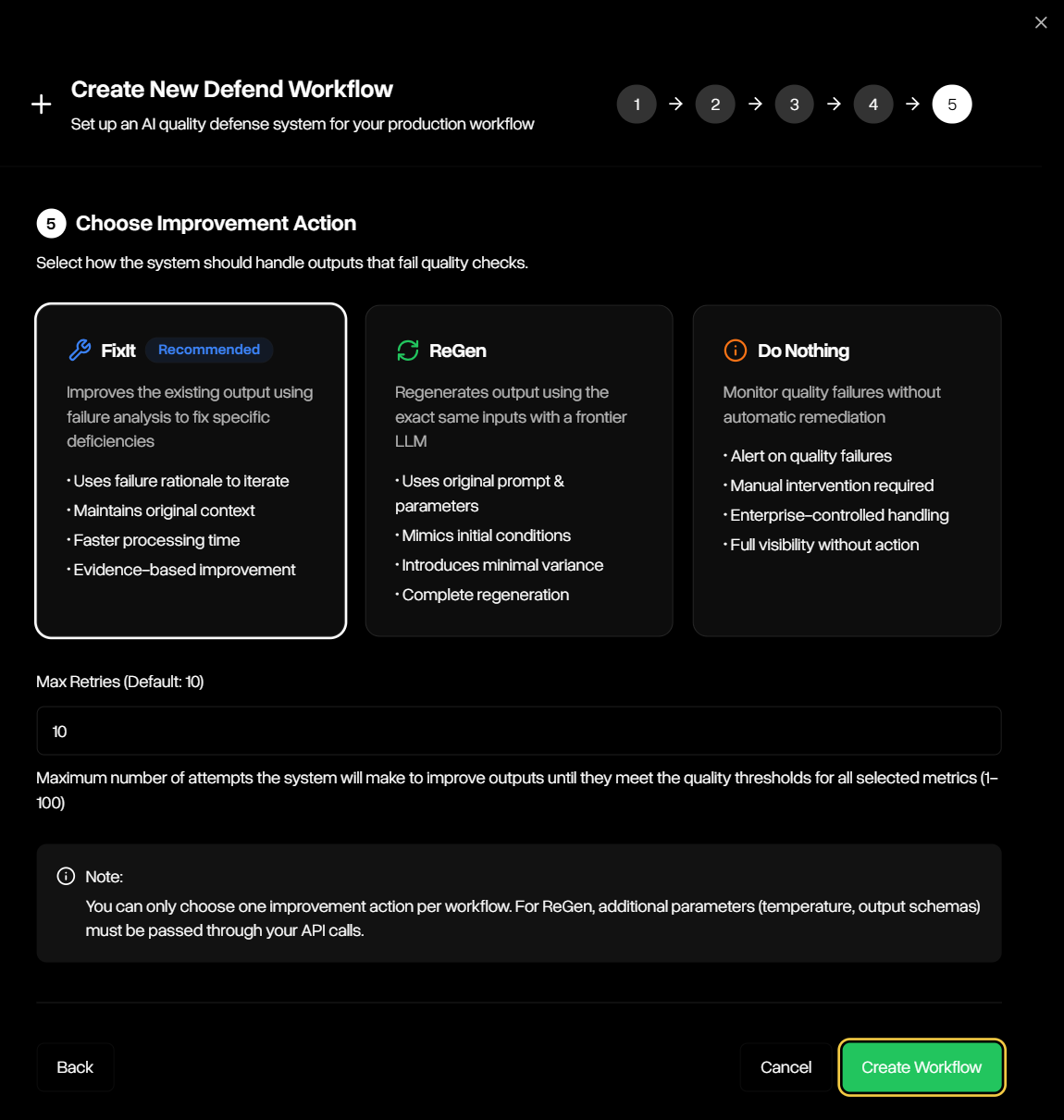Click the ReGen regeneration arrows icon

point(405,351)
